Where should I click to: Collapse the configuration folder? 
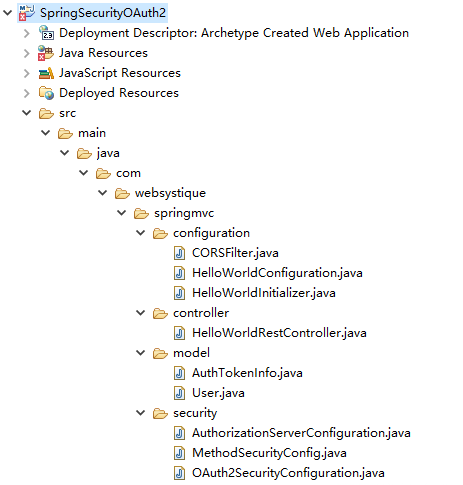141,233
